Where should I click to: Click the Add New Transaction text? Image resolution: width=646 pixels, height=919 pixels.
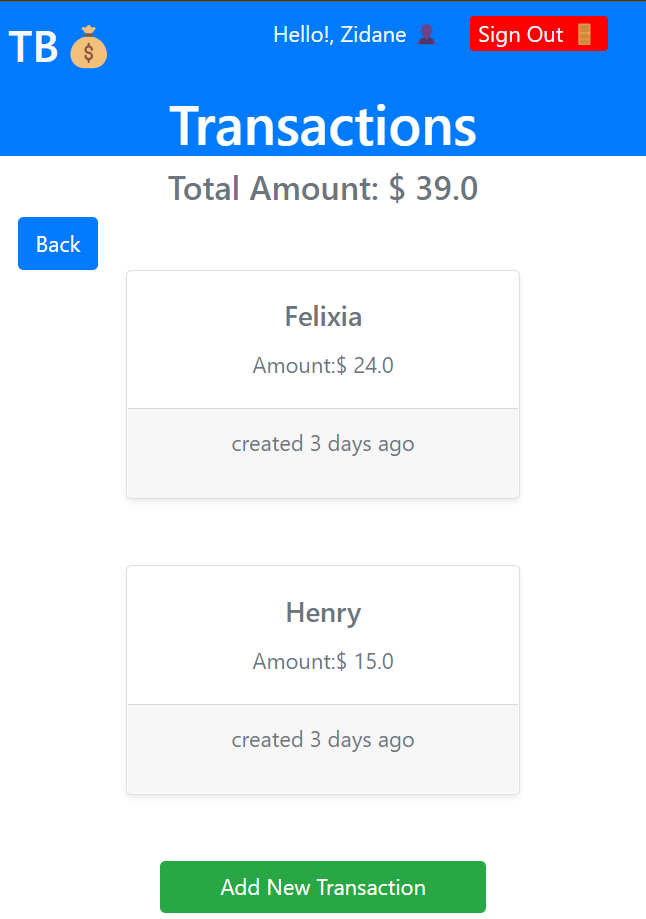[x=323, y=887]
